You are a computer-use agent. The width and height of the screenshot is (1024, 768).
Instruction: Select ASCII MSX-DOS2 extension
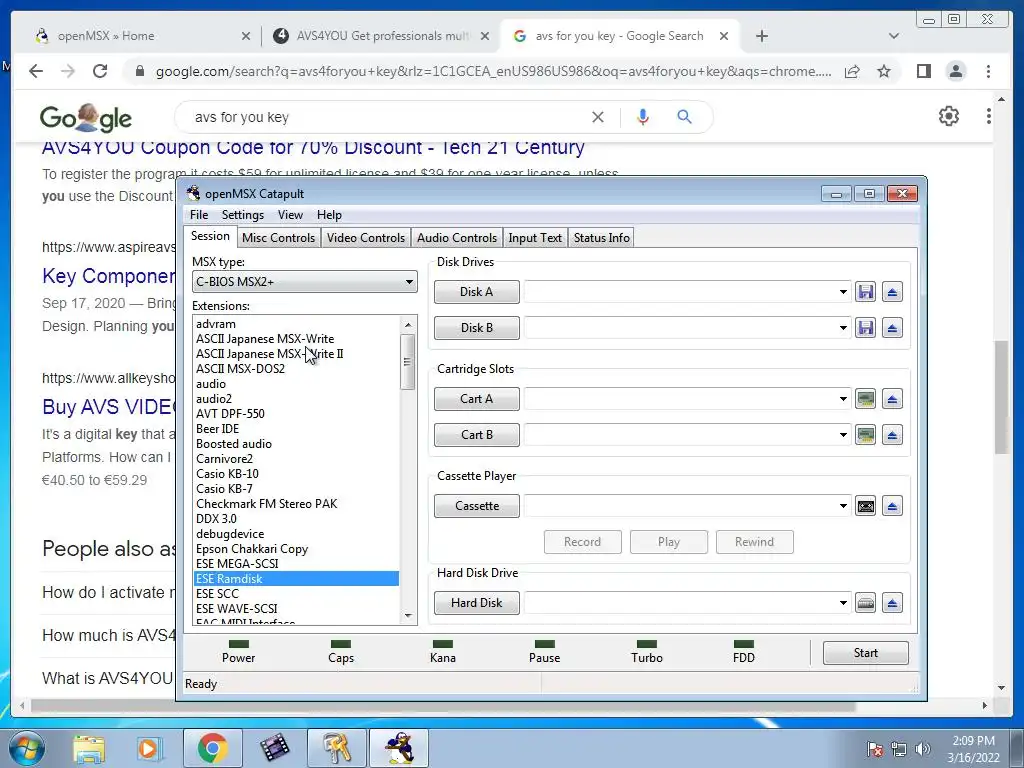coord(240,368)
